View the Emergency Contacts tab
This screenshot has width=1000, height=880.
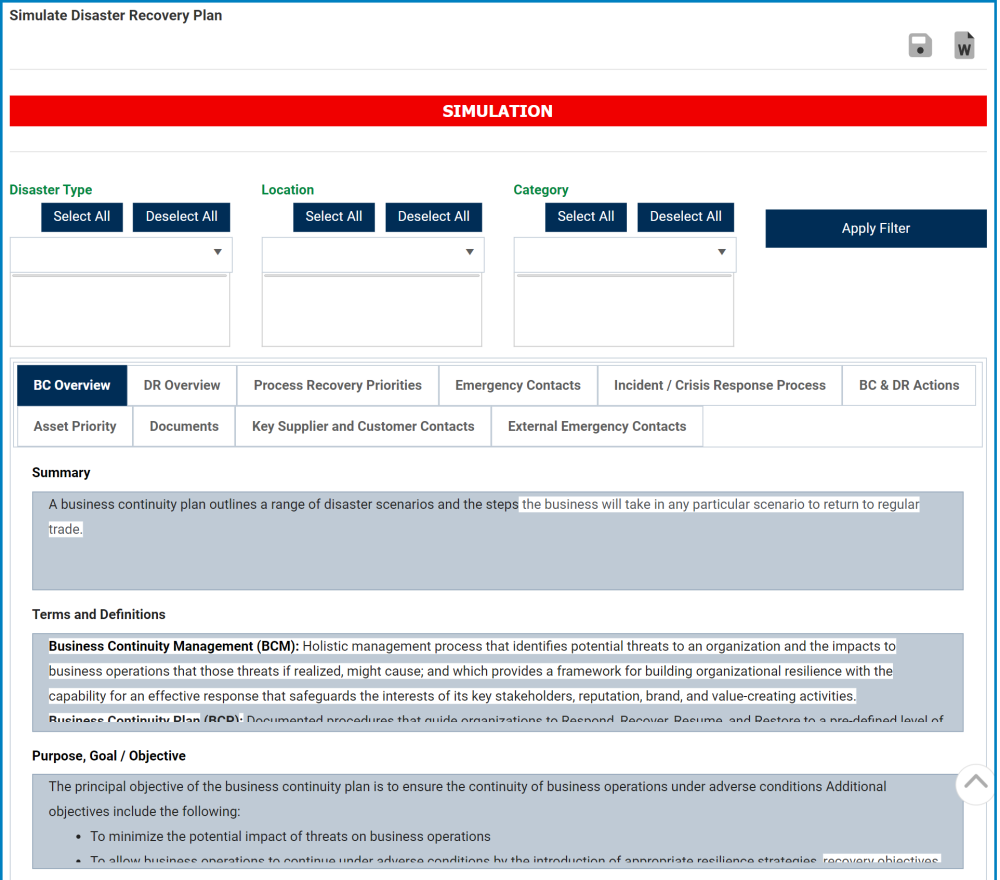tap(518, 385)
